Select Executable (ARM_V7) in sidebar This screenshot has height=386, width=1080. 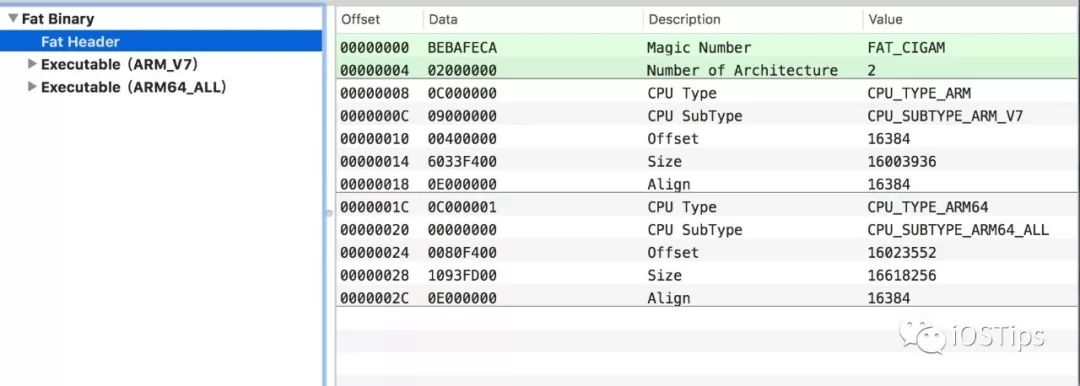click(x=119, y=65)
